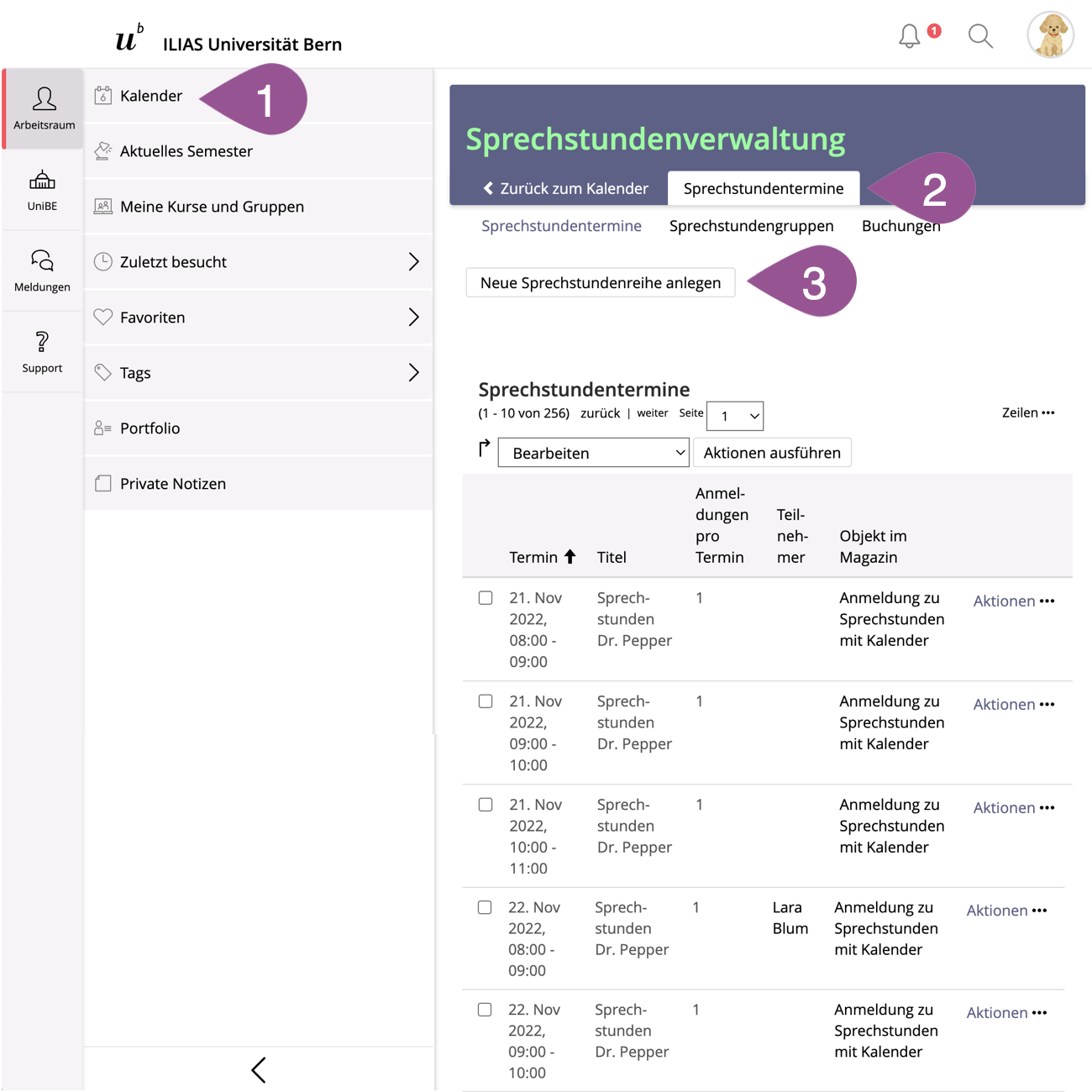Open Kalender from the menu
The height and width of the screenshot is (1092, 1092).
point(151,96)
